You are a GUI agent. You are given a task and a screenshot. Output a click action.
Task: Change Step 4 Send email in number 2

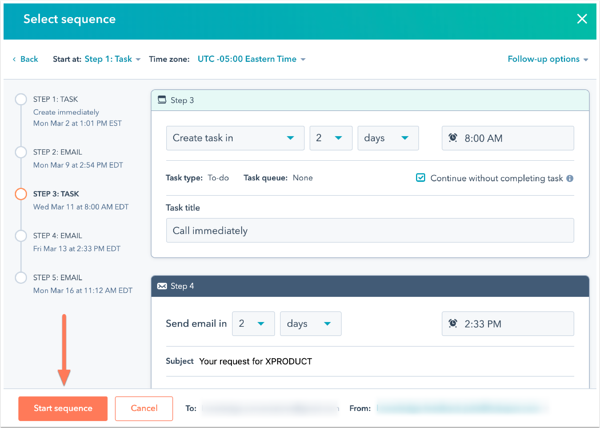[253, 324]
